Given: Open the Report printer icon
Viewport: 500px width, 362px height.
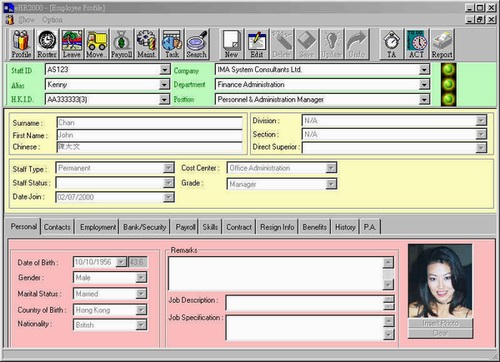Looking at the screenshot, I should tap(442, 44).
